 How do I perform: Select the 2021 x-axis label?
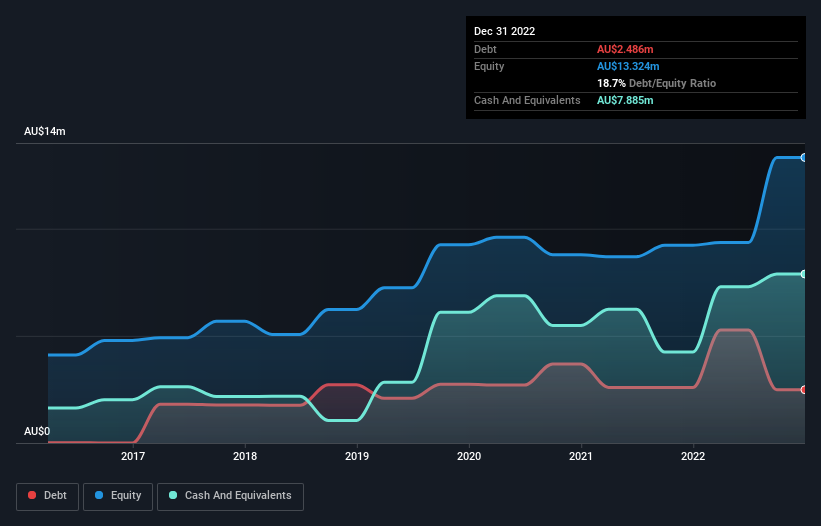pyautogui.click(x=581, y=456)
